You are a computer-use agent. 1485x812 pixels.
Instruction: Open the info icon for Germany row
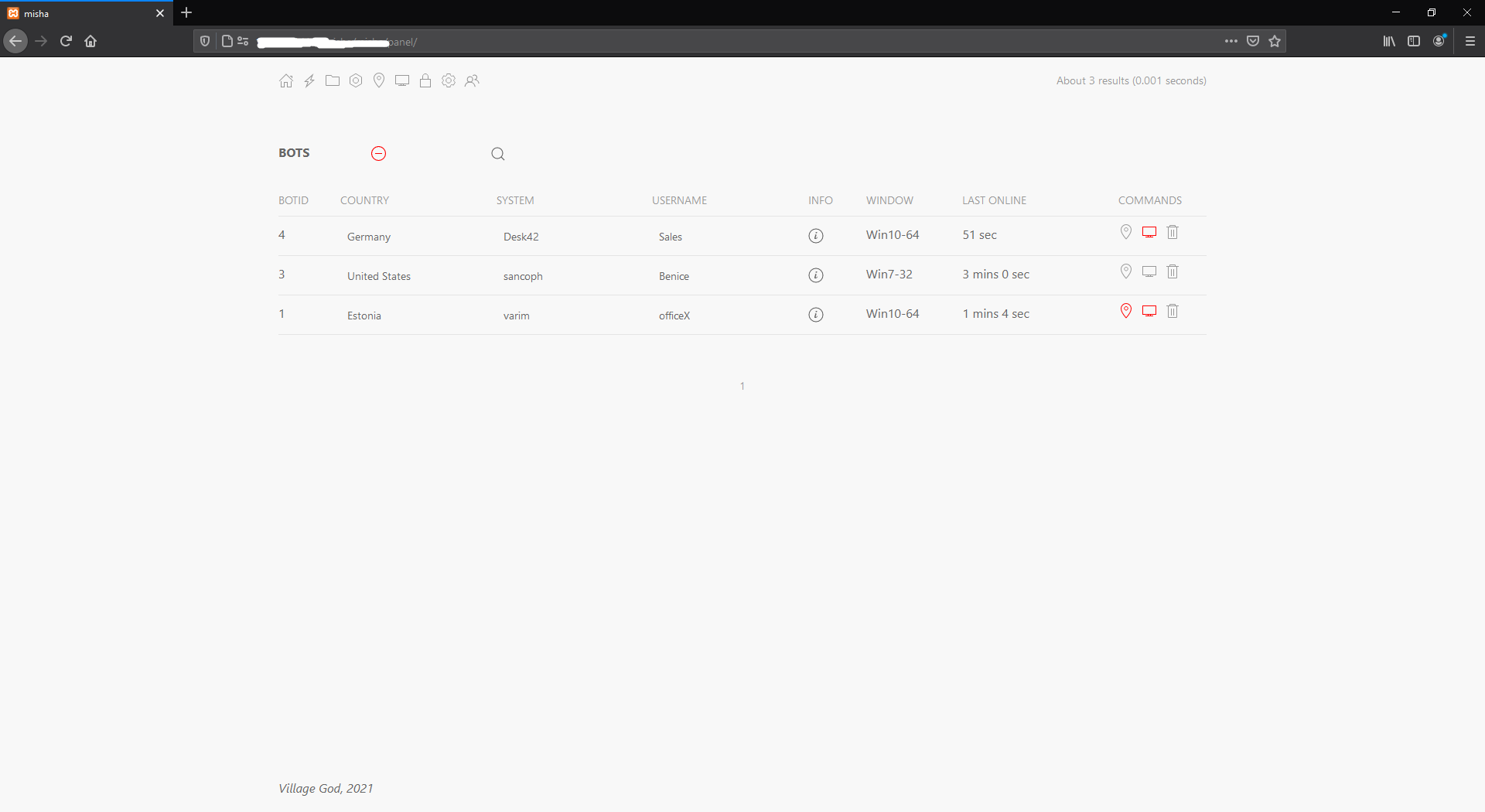point(816,236)
